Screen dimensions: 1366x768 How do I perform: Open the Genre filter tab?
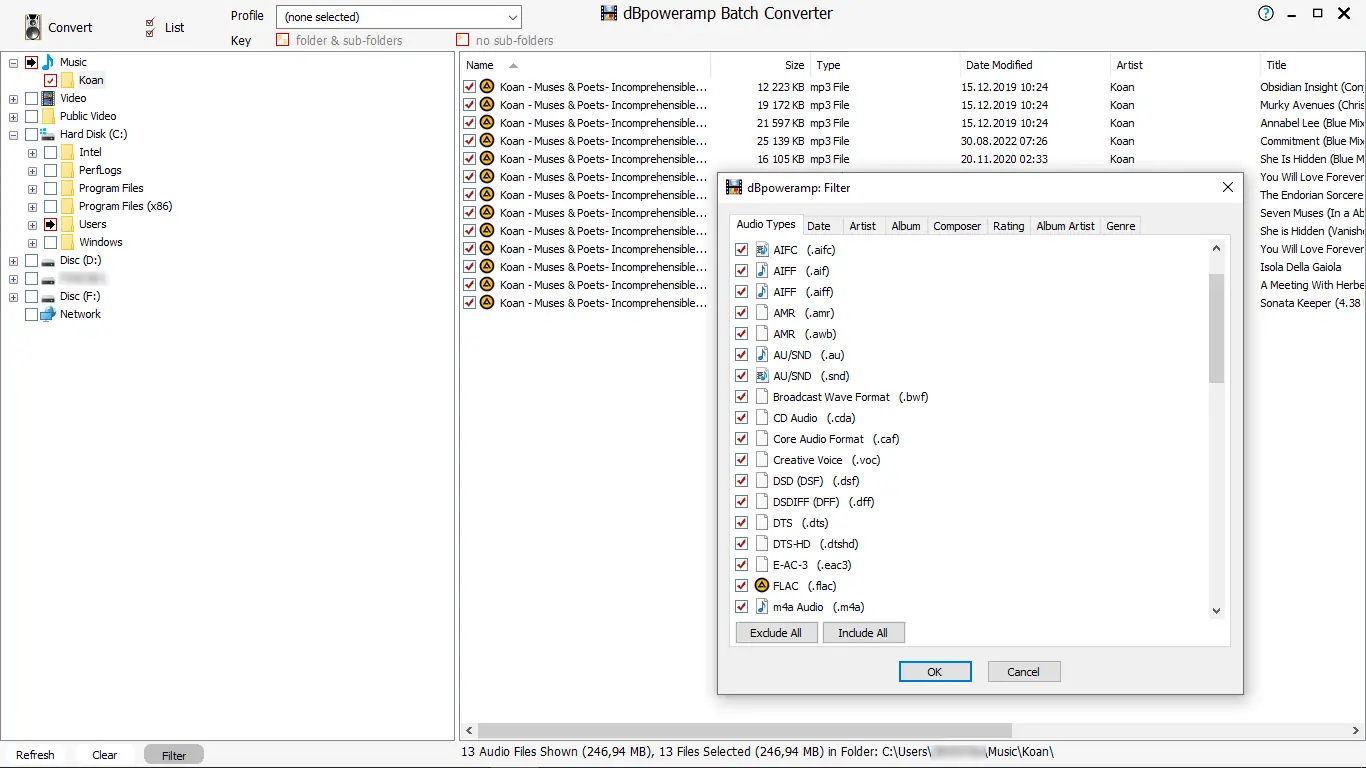pyautogui.click(x=1121, y=226)
